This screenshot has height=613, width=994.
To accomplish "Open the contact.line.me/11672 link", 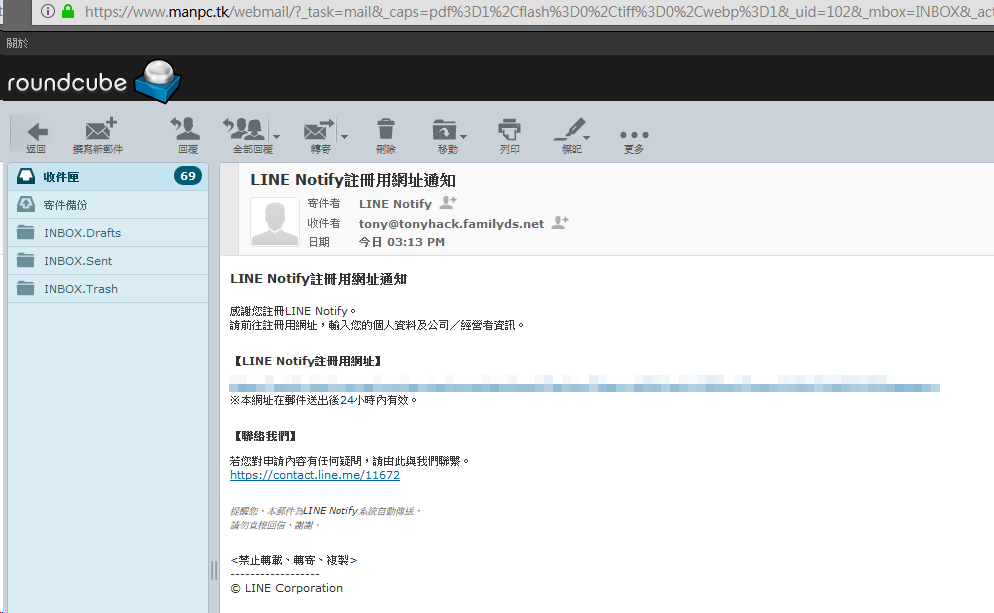I will (x=315, y=475).
